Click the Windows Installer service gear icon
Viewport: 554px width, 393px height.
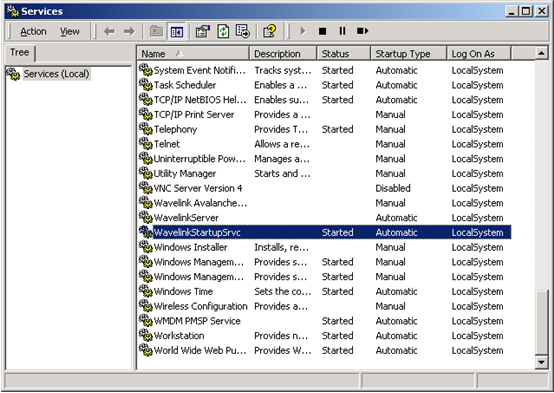[x=146, y=247]
